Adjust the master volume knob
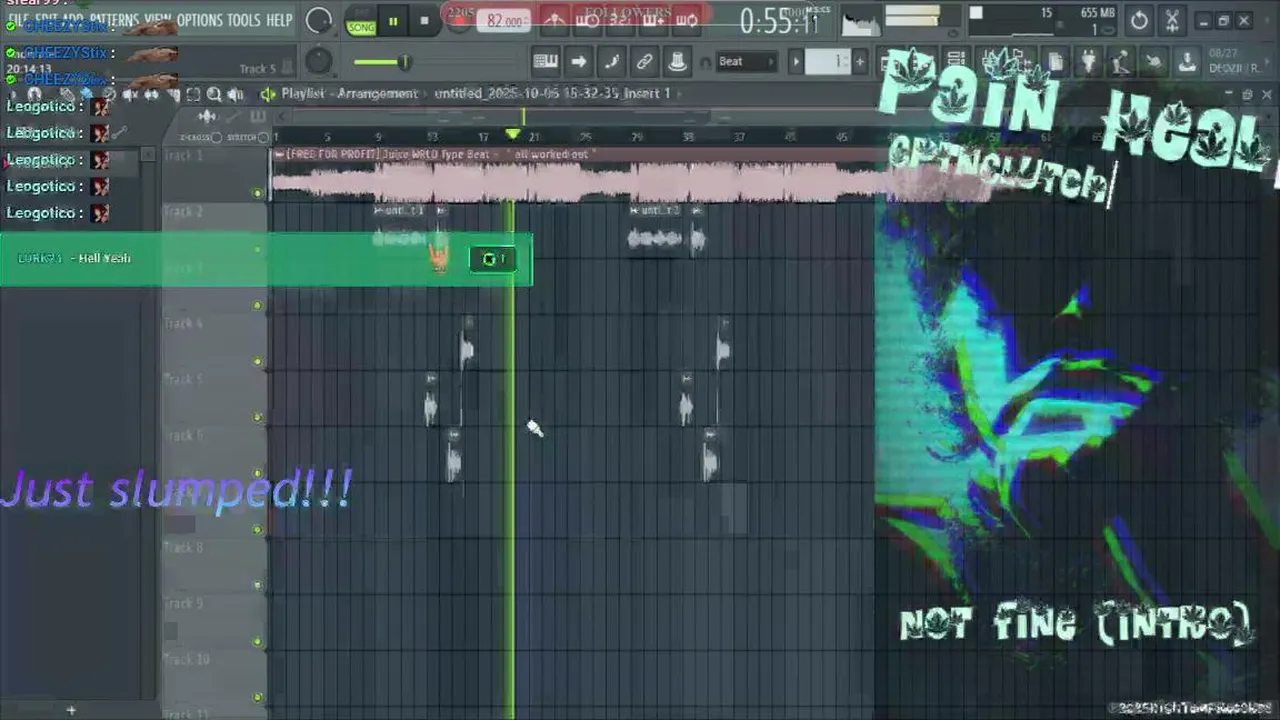 click(319, 20)
